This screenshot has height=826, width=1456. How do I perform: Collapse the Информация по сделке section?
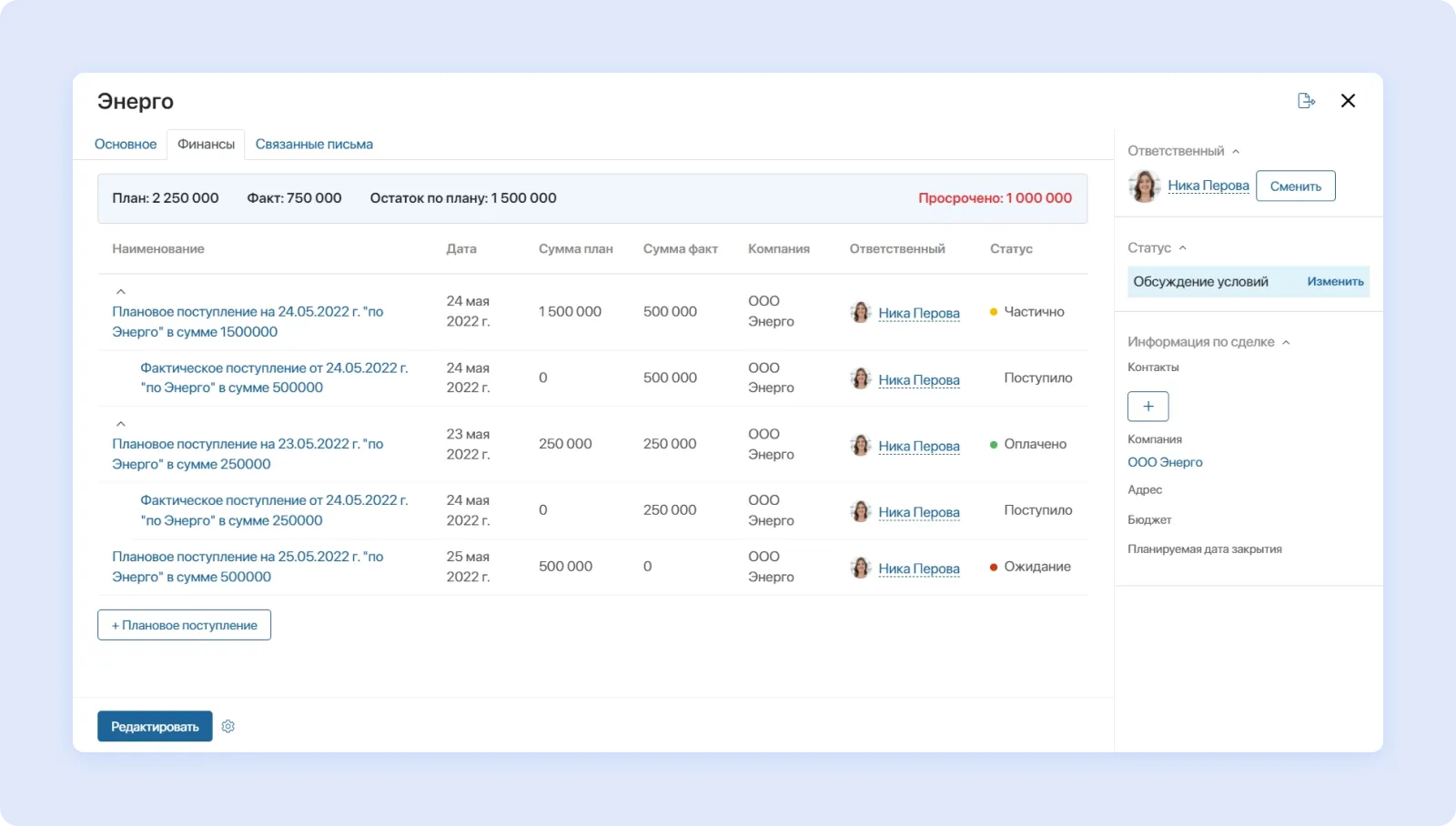coord(1287,342)
